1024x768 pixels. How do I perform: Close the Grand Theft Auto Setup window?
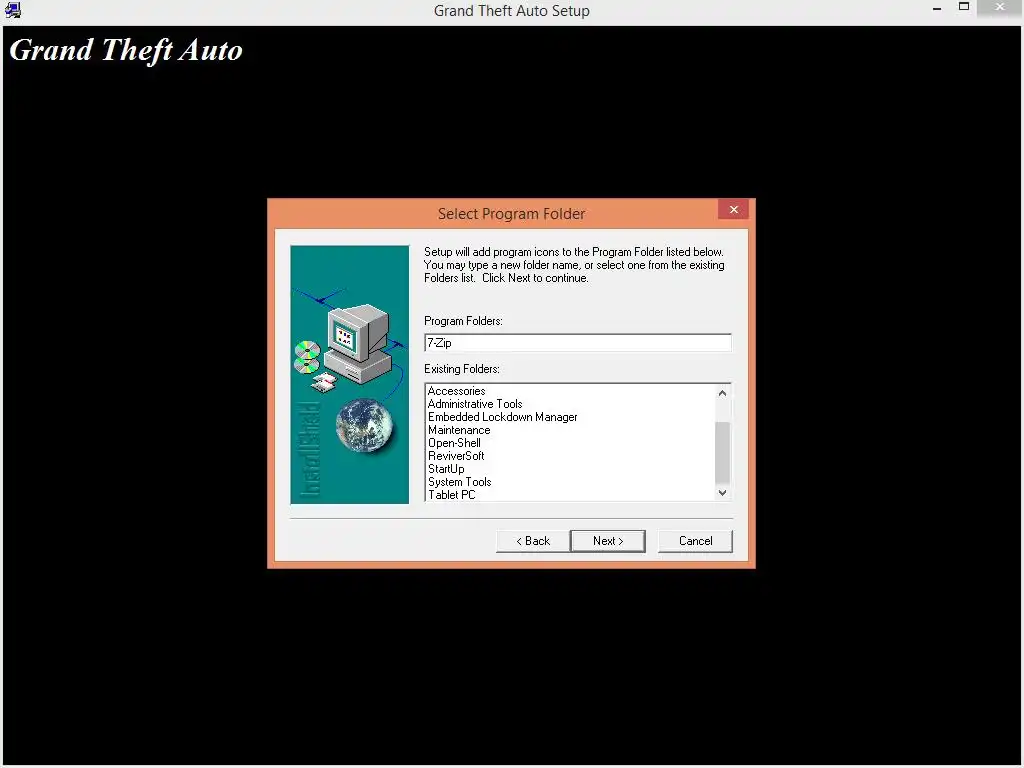click(999, 7)
